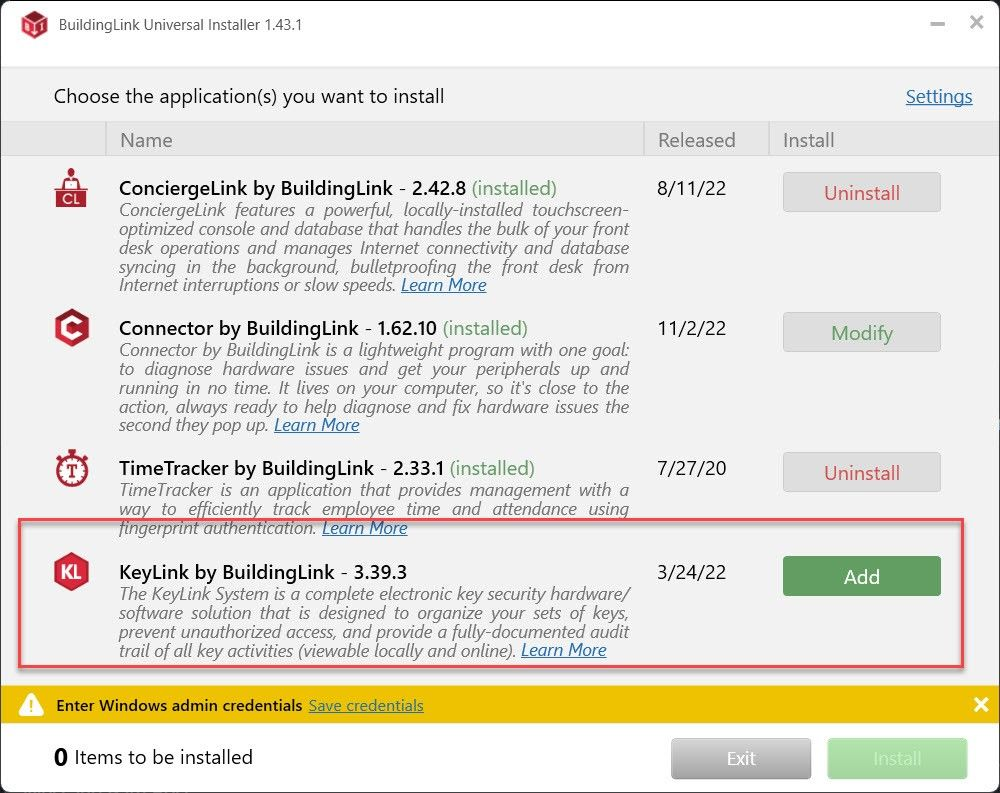This screenshot has width=1000, height=793.
Task: Add KeyLink by BuildingLink to install
Action: 862,576
